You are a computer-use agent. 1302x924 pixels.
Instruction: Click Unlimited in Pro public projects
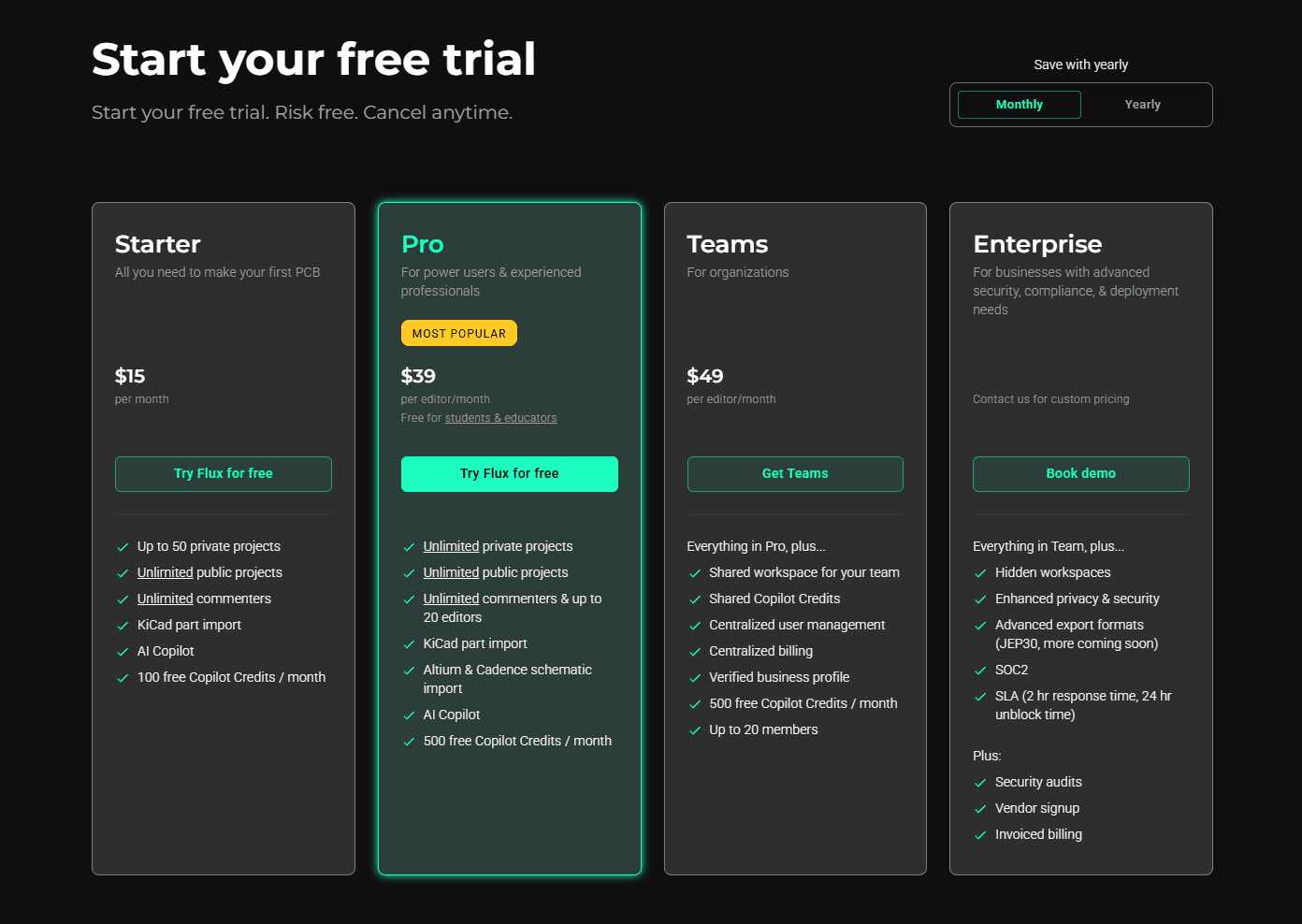tap(451, 572)
